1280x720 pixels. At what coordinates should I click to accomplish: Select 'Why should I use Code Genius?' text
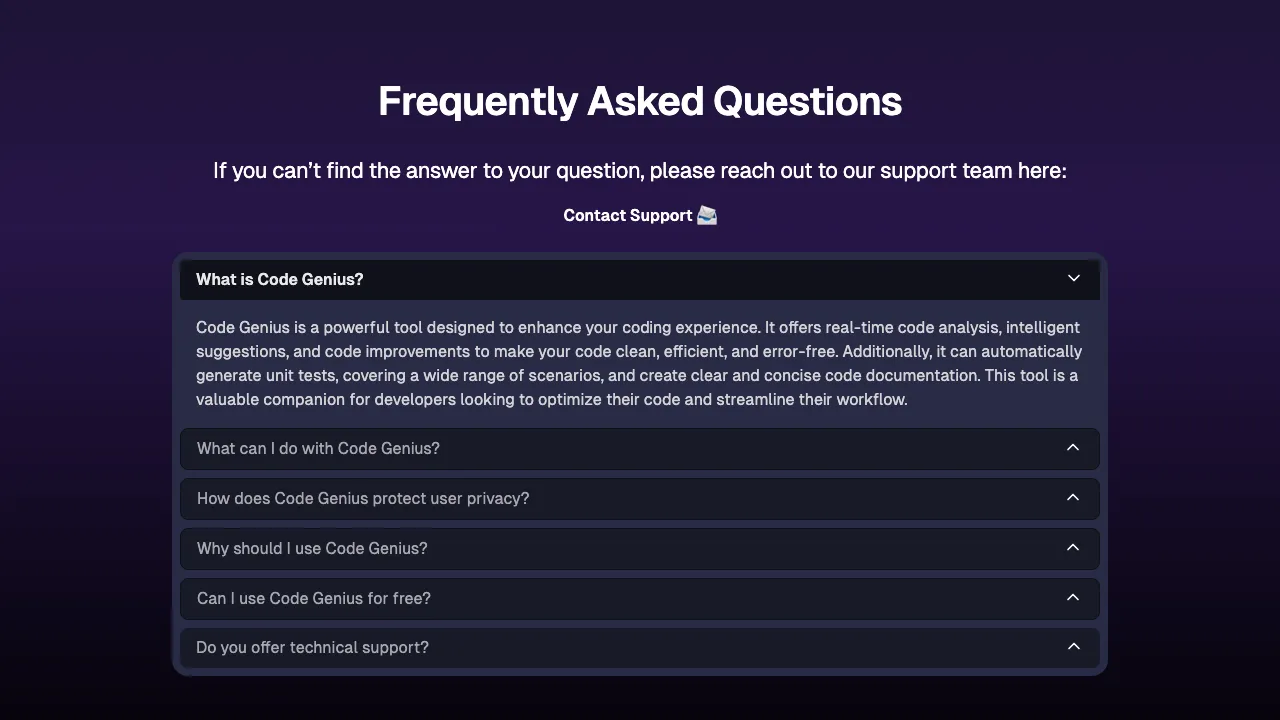pyautogui.click(x=312, y=548)
